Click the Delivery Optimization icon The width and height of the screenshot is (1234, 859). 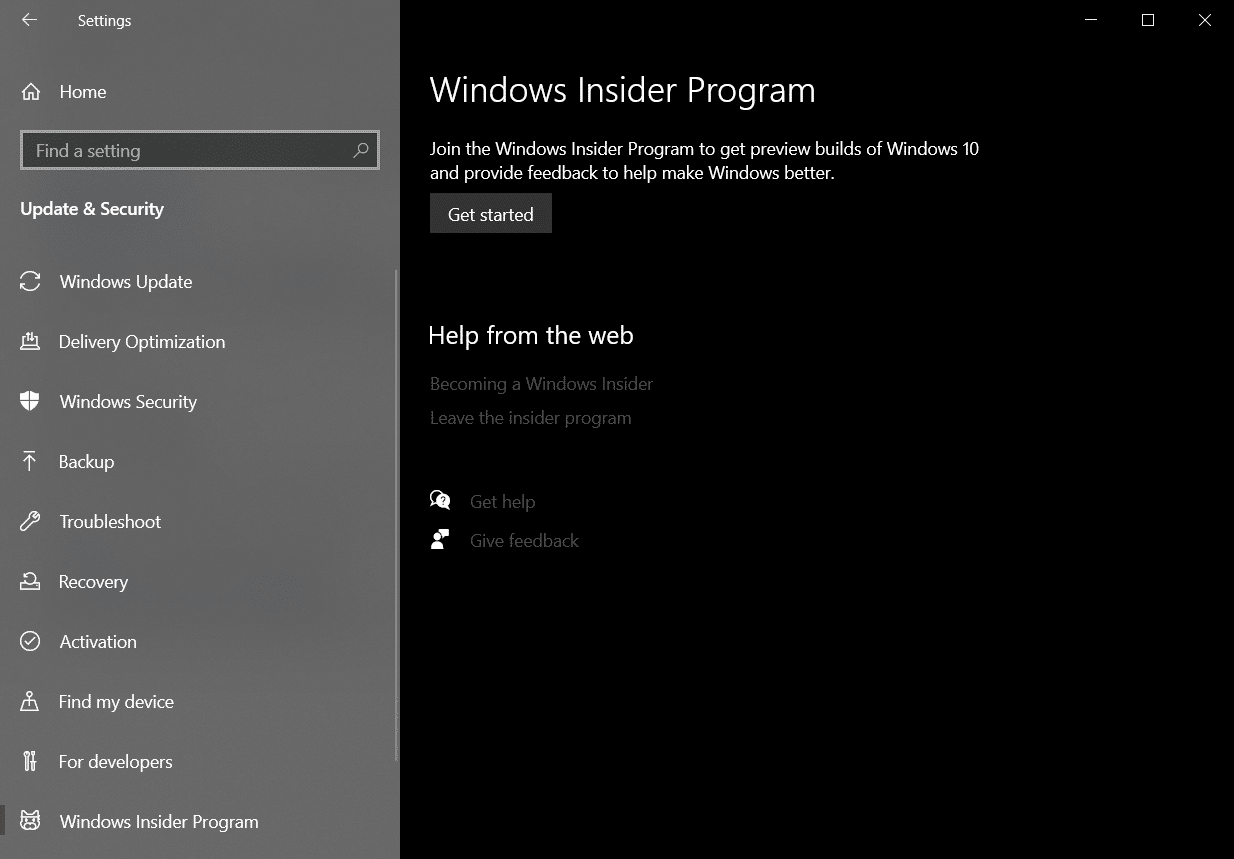tap(30, 342)
